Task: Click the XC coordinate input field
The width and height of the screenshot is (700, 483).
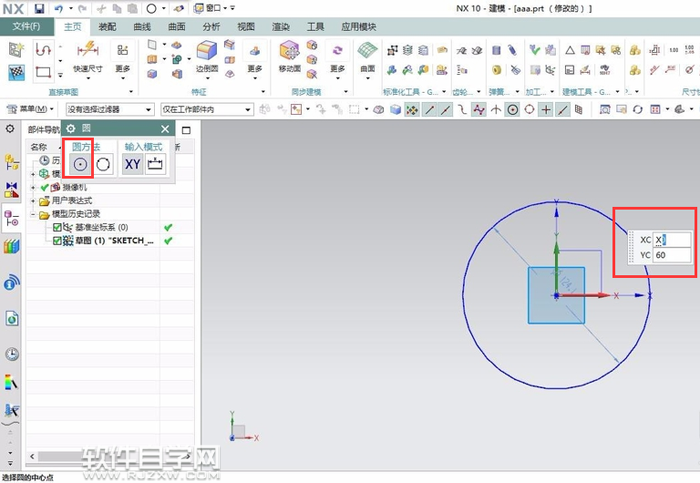Action: [672, 240]
